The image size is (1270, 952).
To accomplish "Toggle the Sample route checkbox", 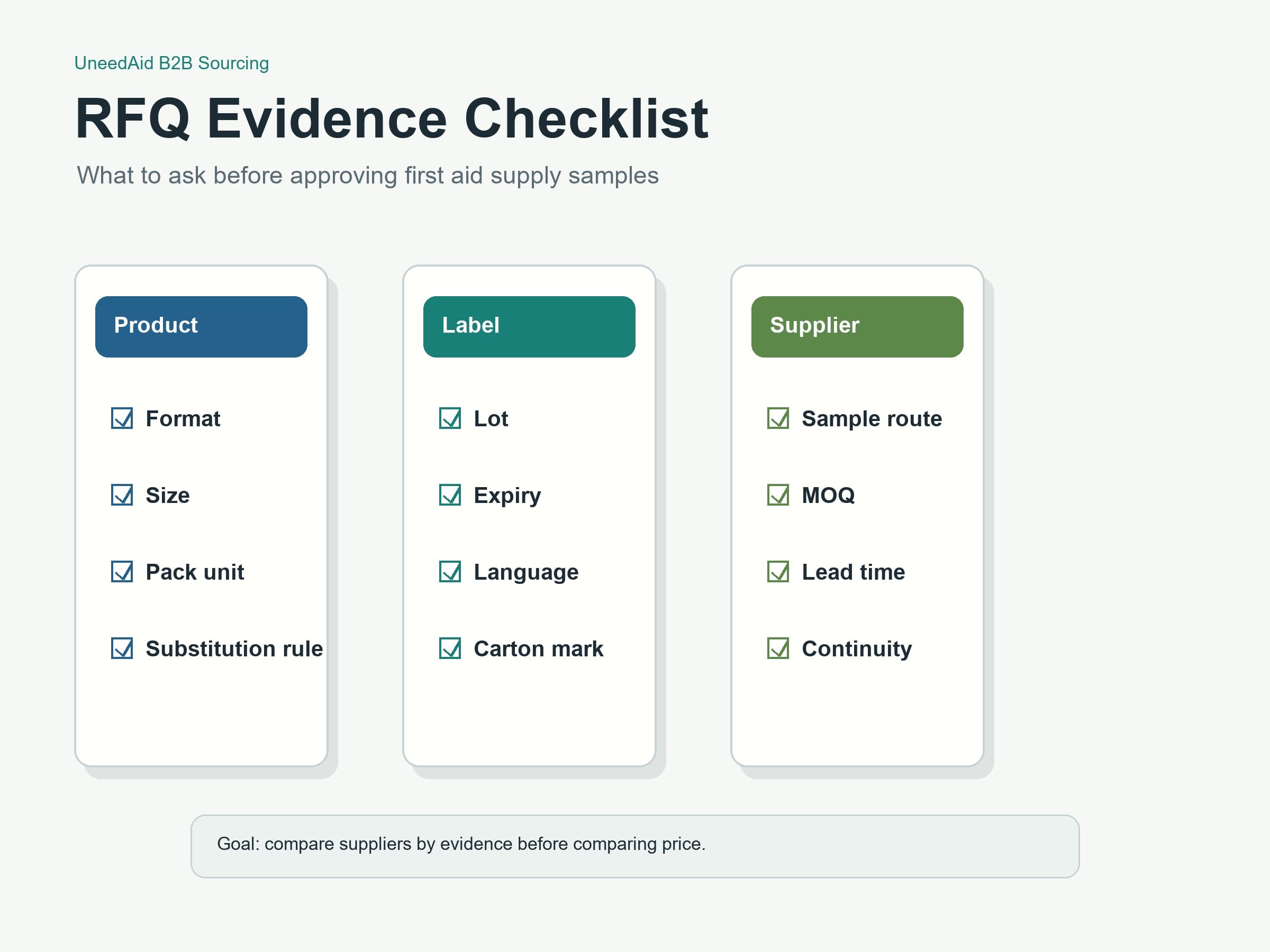I will (x=778, y=418).
